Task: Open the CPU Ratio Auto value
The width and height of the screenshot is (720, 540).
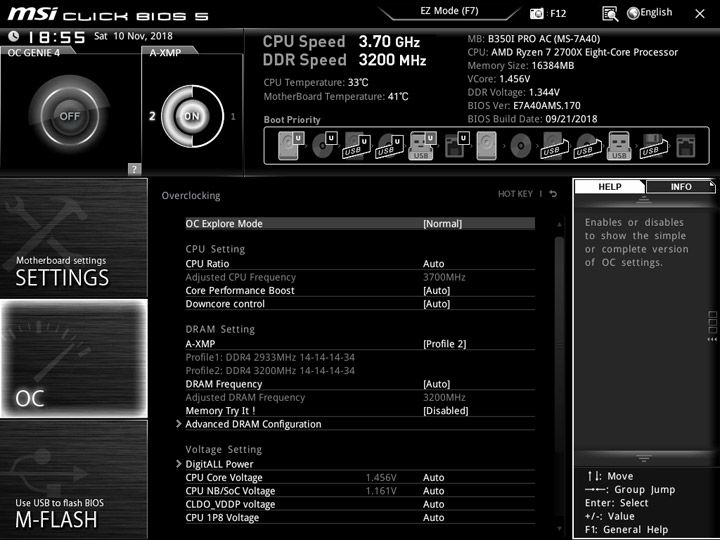Action: pyautogui.click(x=433, y=264)
